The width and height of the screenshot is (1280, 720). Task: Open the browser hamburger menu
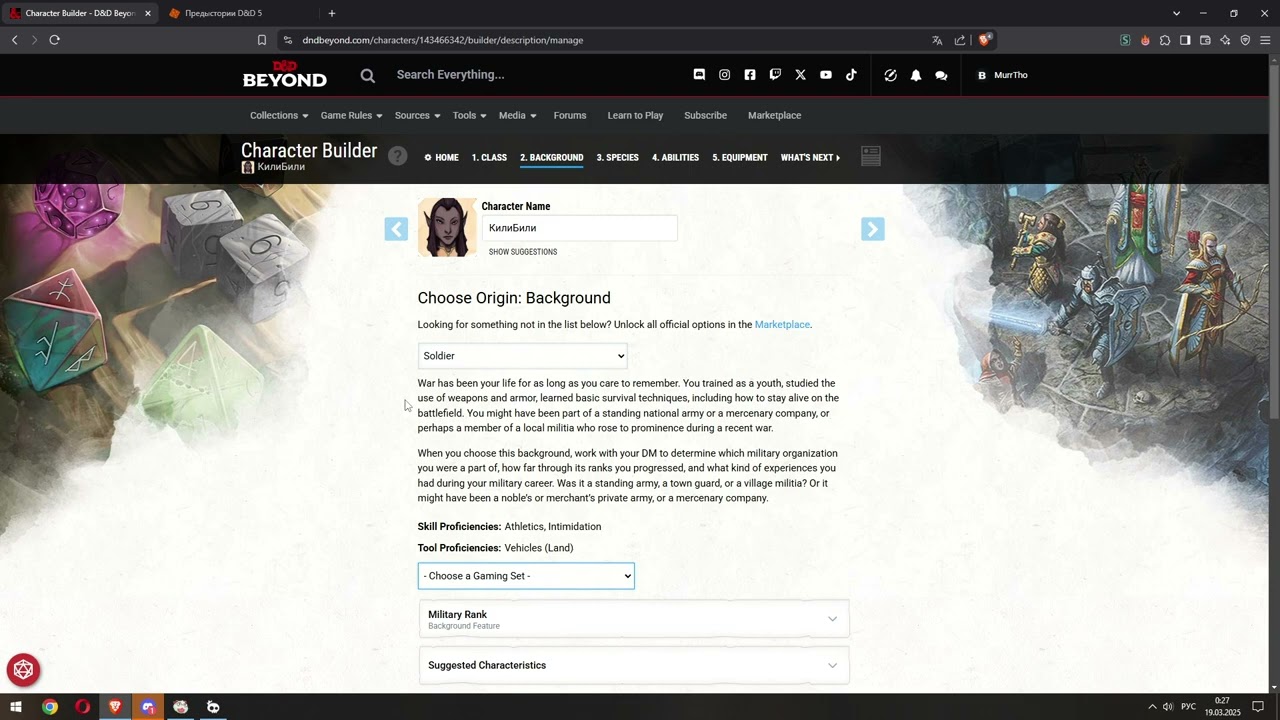(1265, 40)
